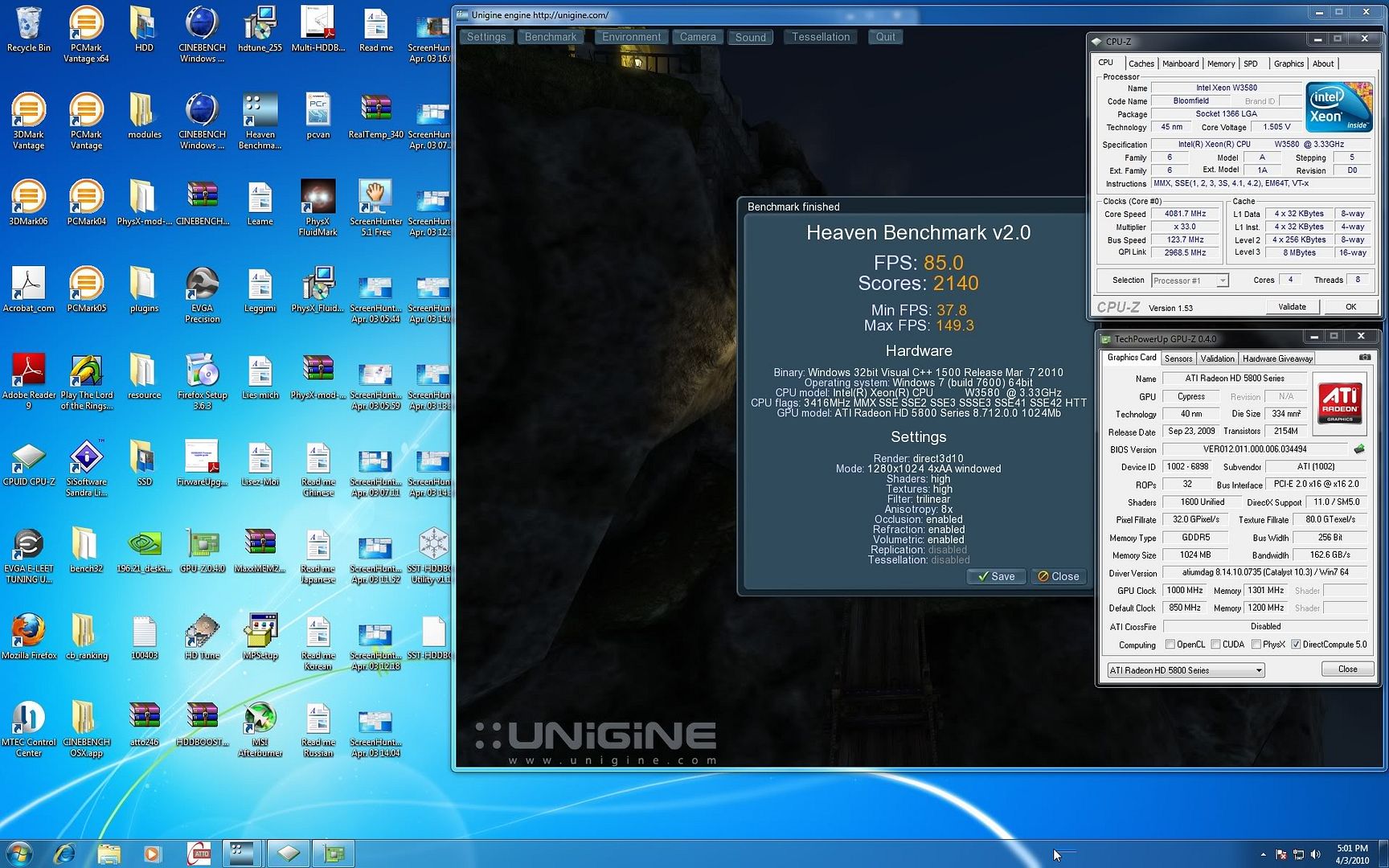Image resolution: width=1389 pixels, height=868 pixels.
Task: Open SST-HDDBOOST Utility v1.1 icon
Action: 433,556
